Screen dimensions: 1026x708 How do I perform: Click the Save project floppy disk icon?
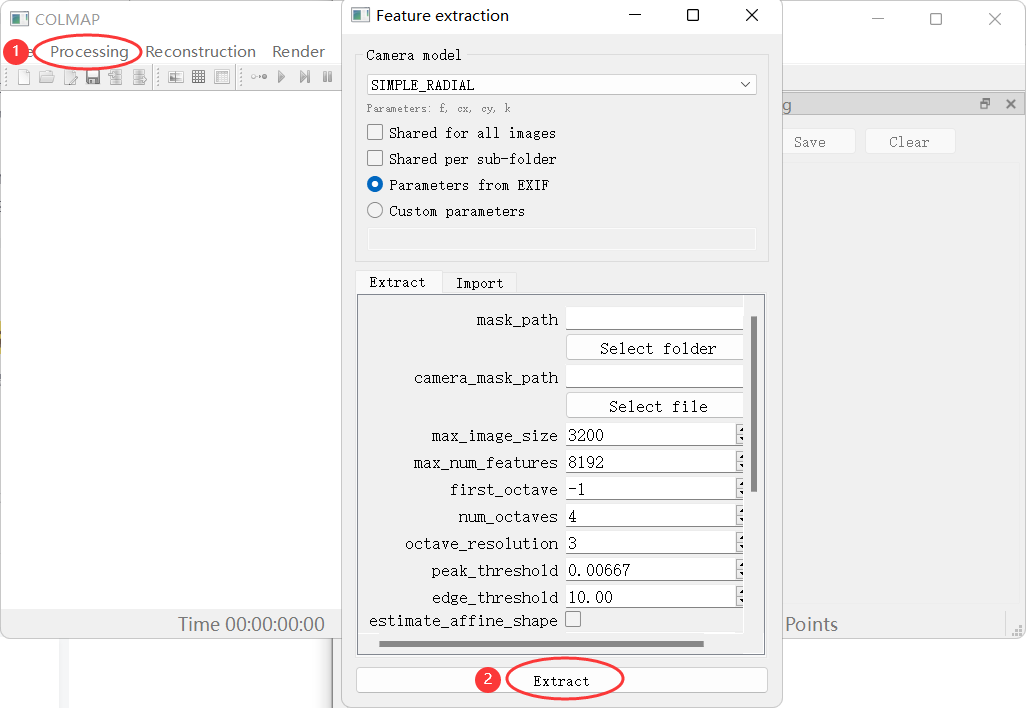coord(93,77)
